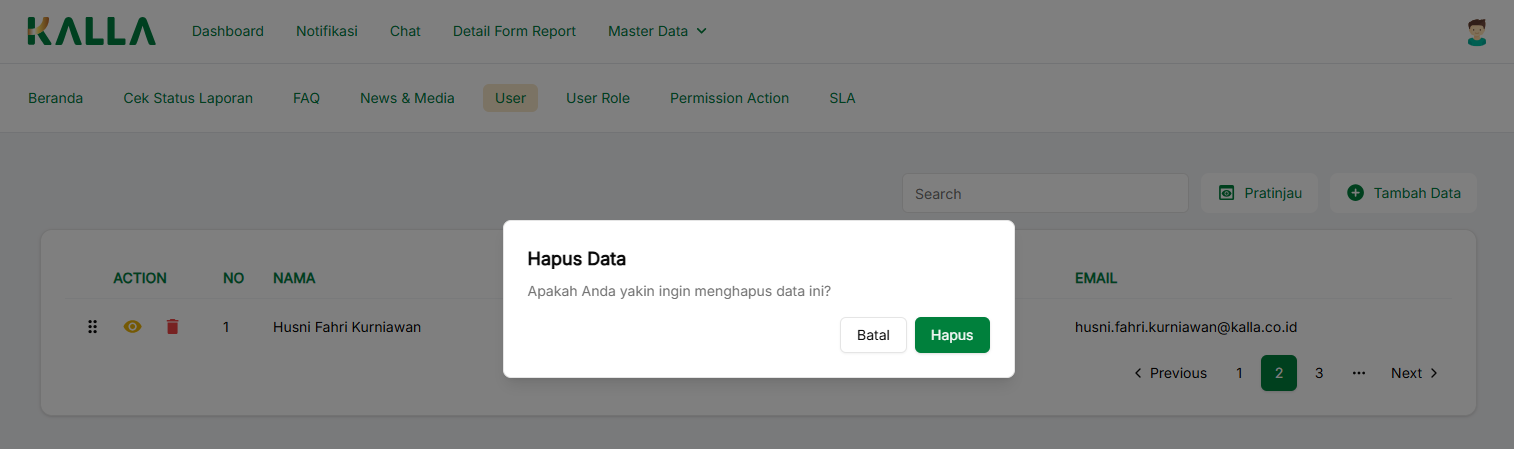This screenshot has height=449, width=1514.
Task: Go to Previous page
Action: tap(1169, 373)
